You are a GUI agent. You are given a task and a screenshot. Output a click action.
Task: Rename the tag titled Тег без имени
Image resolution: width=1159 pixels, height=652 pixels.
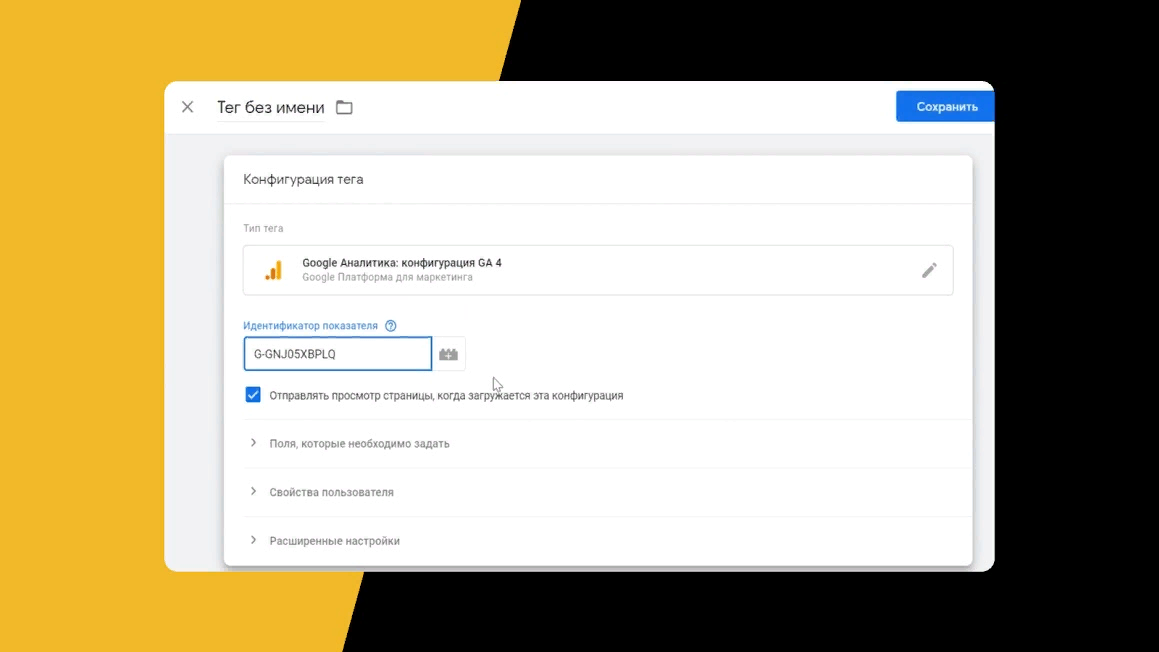coord(271,108)
